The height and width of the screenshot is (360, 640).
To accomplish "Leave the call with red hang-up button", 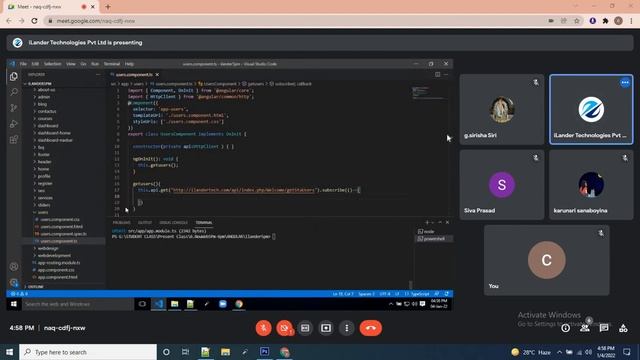I will (x=371, y=328).
